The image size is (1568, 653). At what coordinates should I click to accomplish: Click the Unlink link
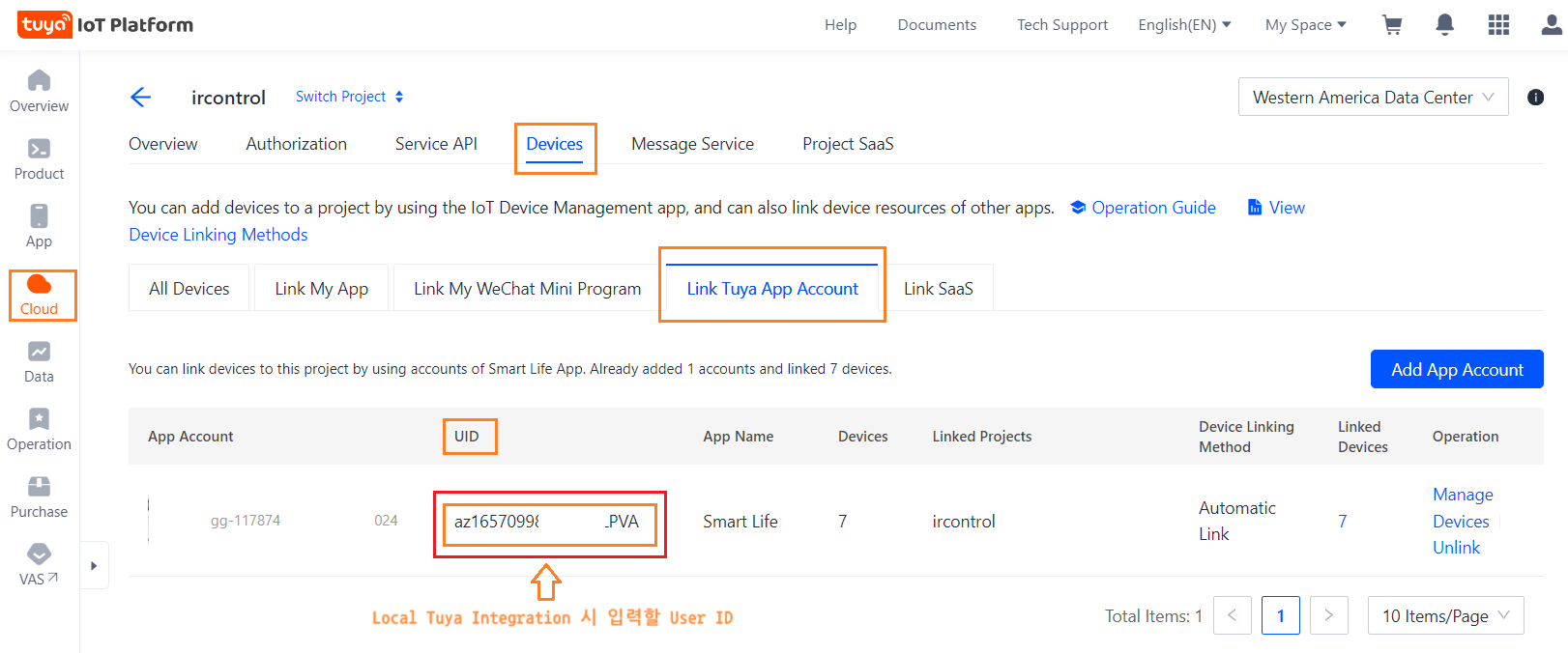coord(1456,548)
